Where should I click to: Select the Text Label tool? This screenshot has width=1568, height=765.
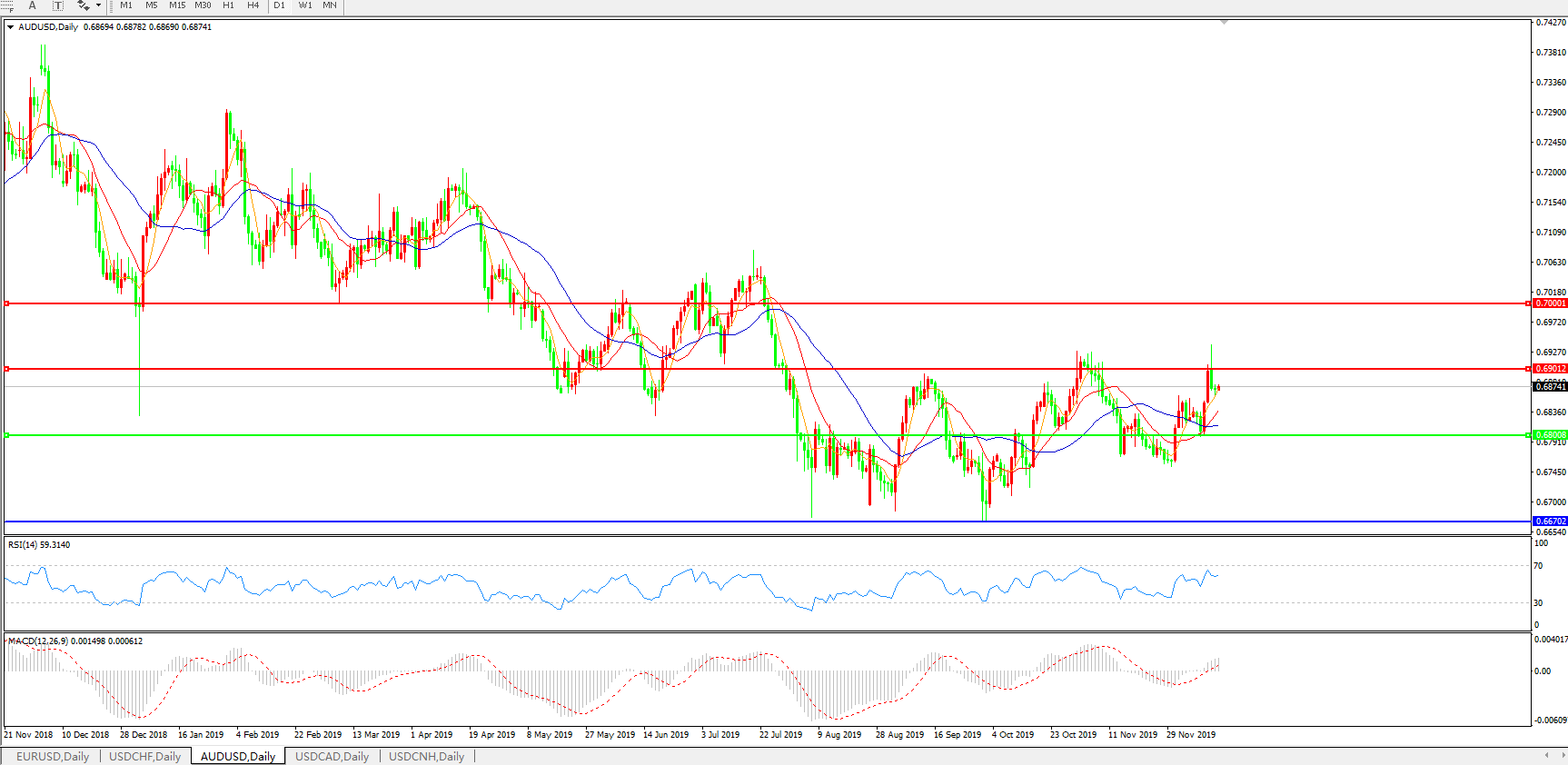57,5
